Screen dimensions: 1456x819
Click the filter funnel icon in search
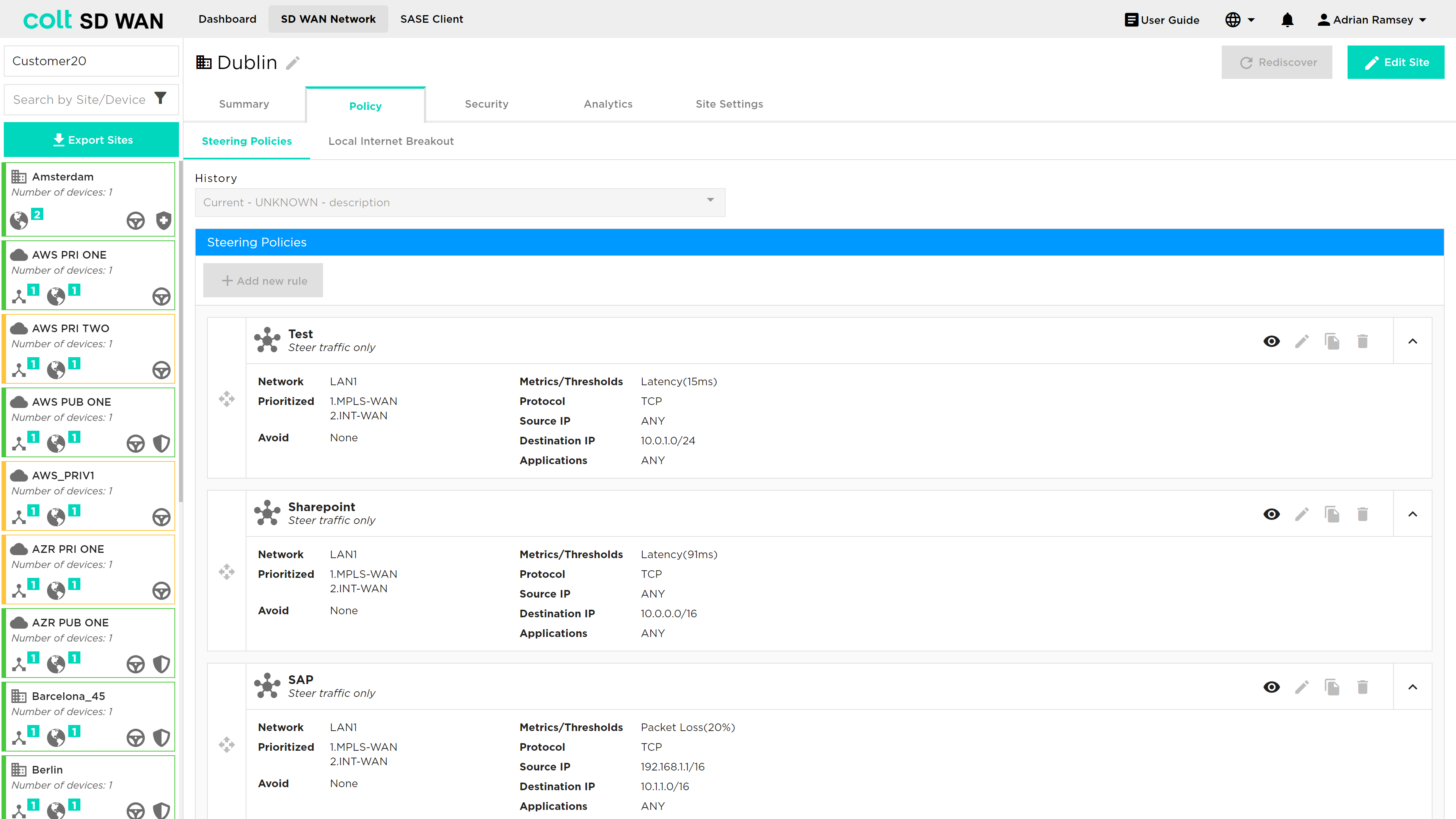click(x=160, y=98)
